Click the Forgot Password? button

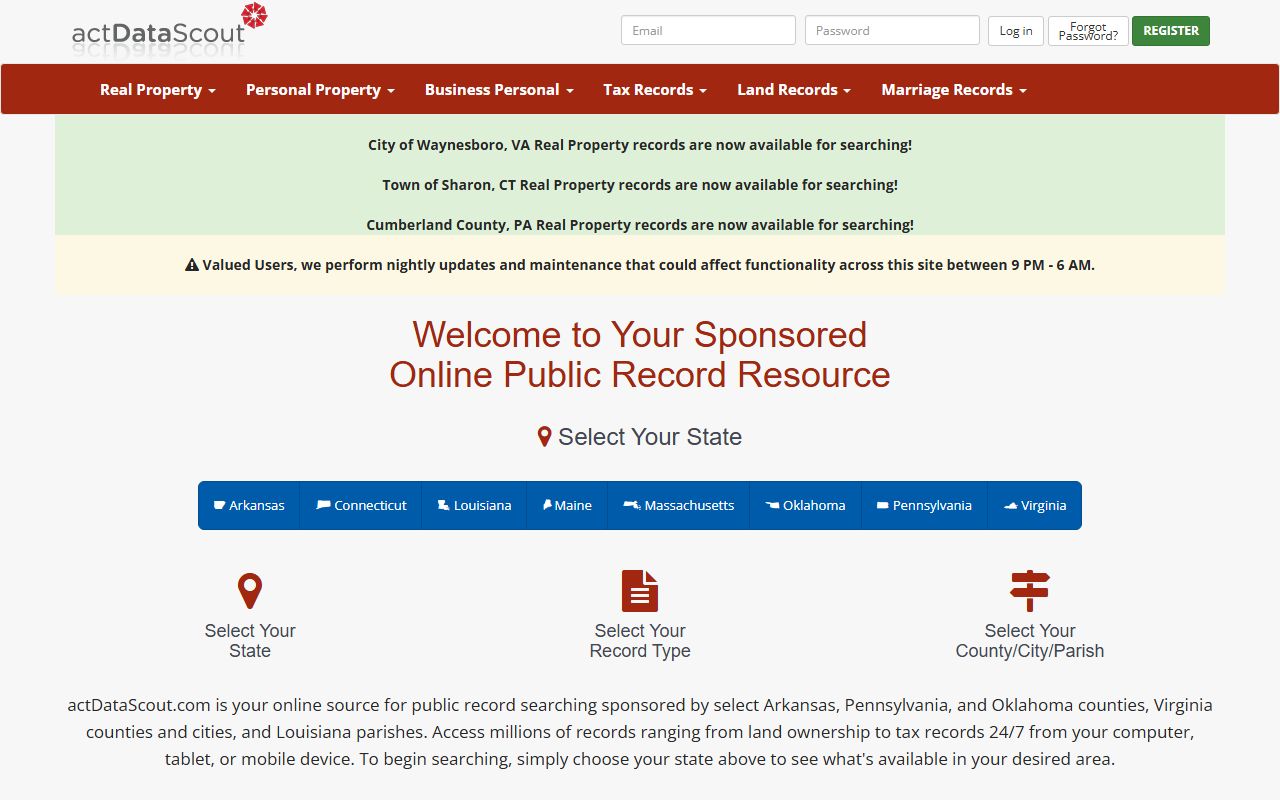[1088, 31]
